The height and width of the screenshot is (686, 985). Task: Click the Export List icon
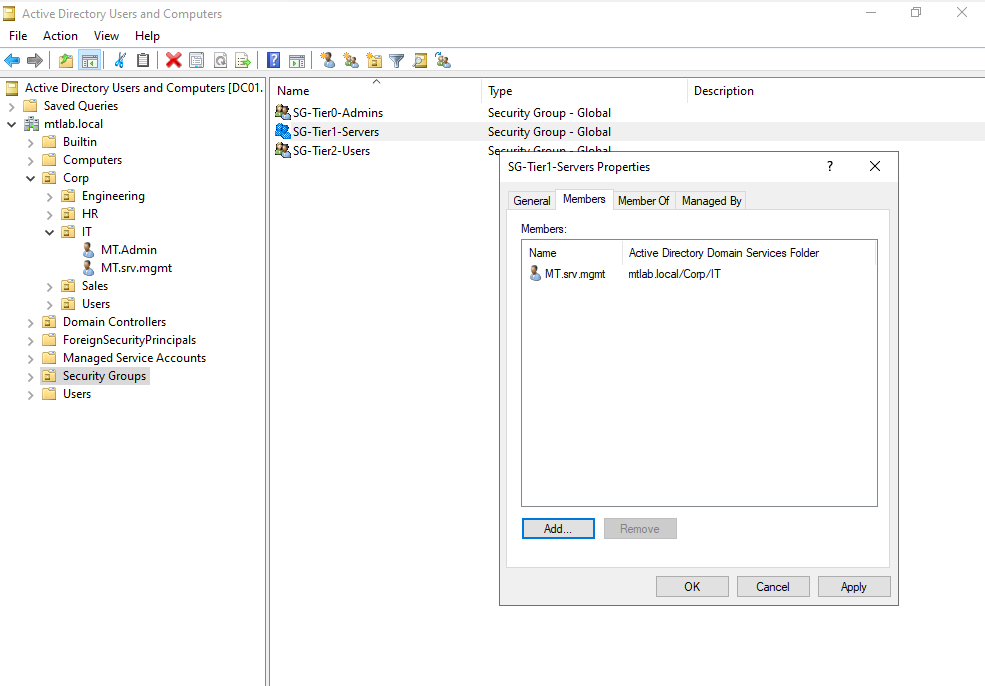pyautogui.click(x=242, y=60)
